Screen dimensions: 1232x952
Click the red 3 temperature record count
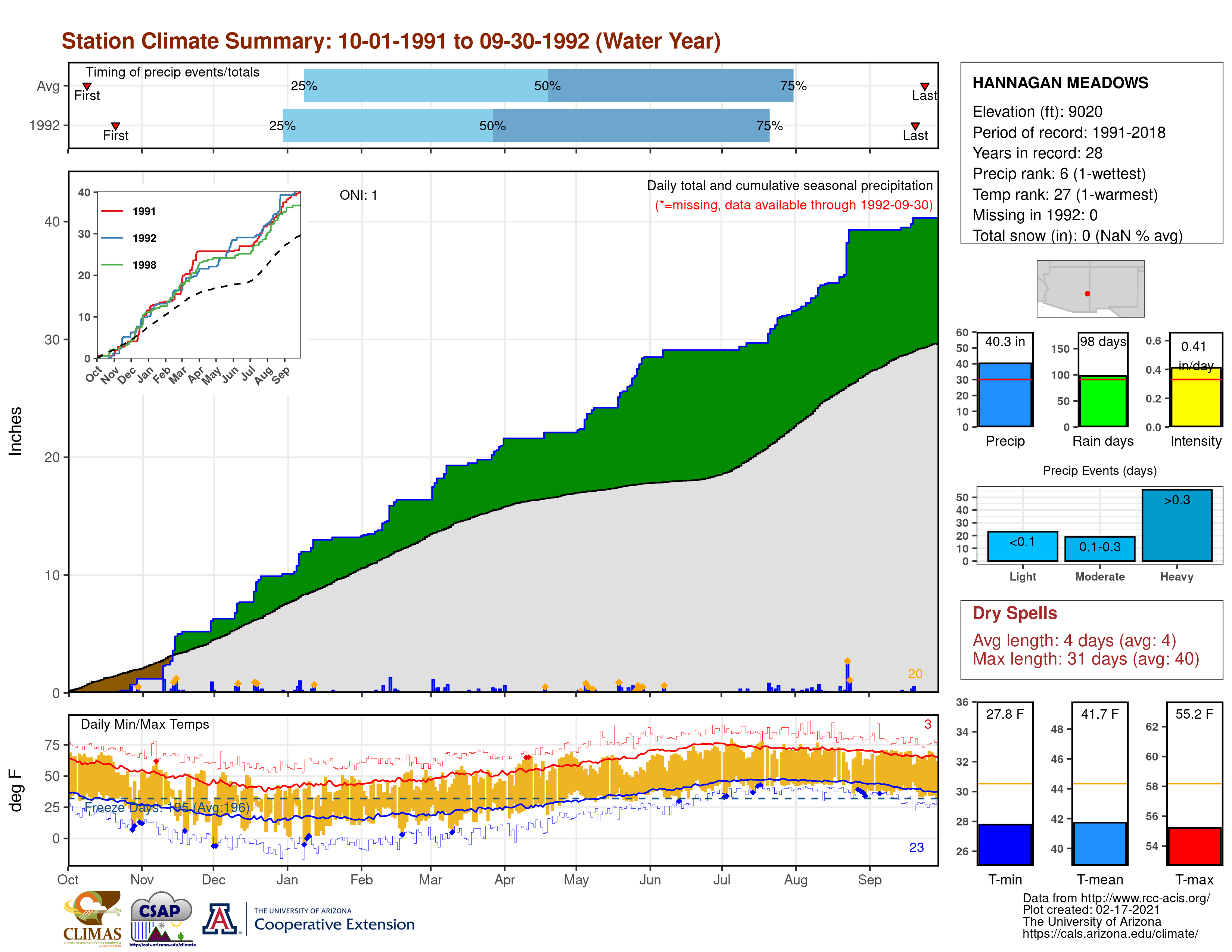(927, 724)
